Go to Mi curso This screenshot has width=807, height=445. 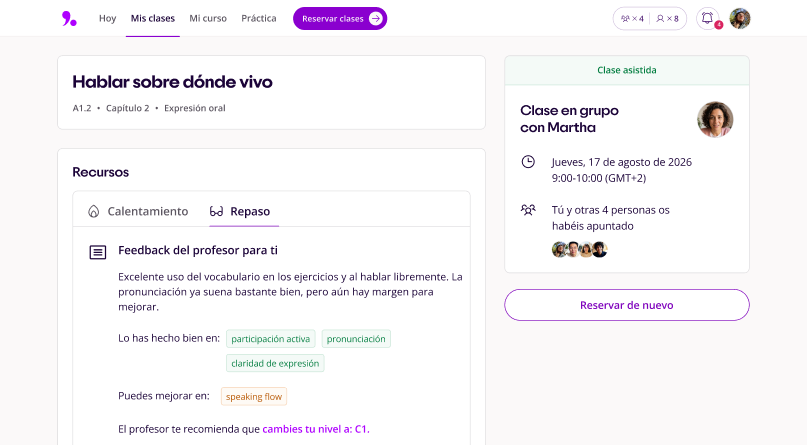point(208,19)
